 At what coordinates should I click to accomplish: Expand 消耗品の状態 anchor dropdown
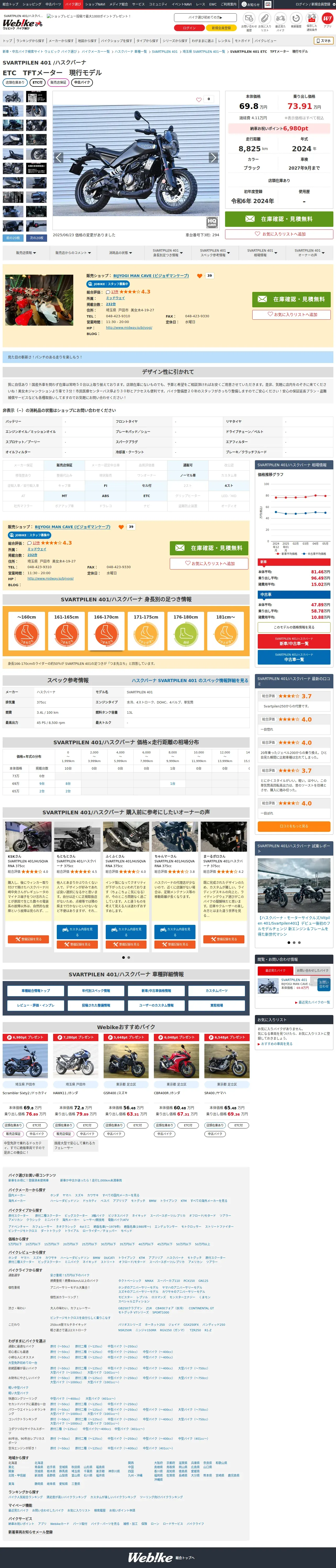tap(120, 253)
